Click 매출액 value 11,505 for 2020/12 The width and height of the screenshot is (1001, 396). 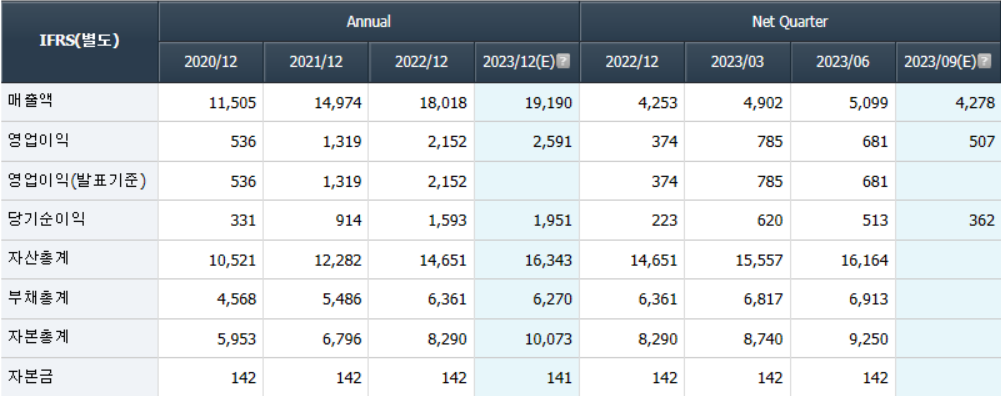(x=232, y=103)
